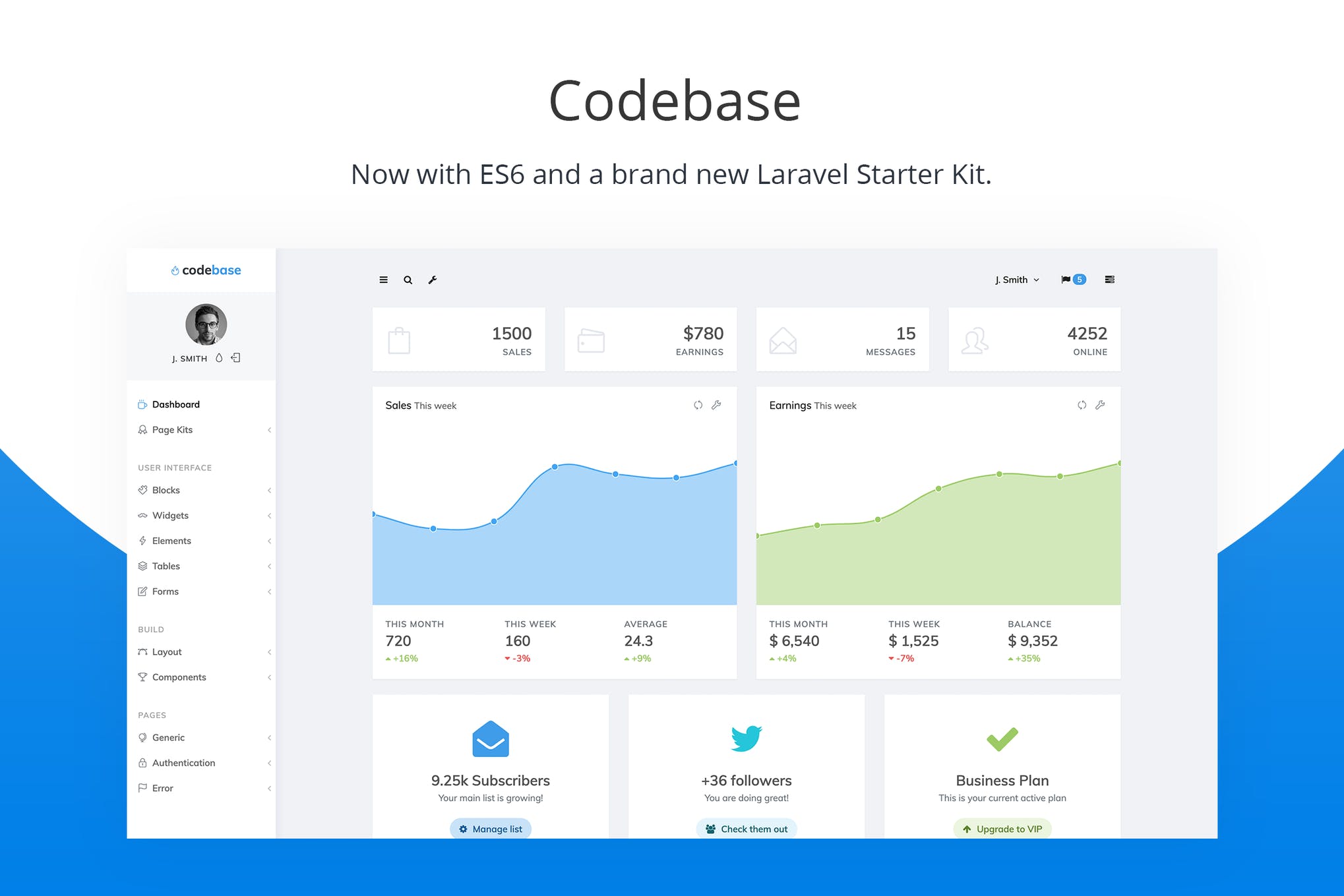Click the hamburger menu icon
The height and width of the screenshot is (896, 1344).
(x=384, y=279)
